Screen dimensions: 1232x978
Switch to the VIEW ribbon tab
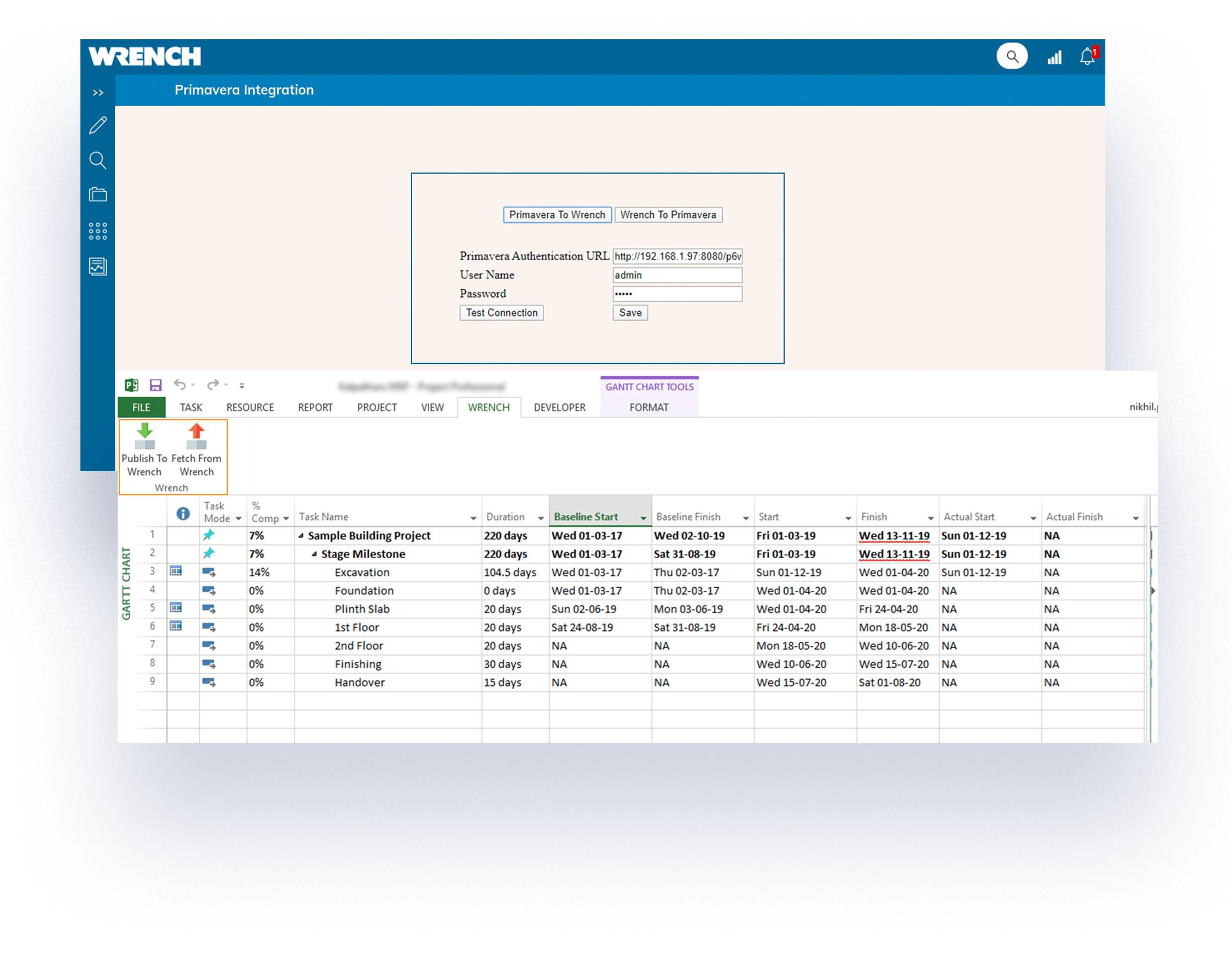point(433,408)
